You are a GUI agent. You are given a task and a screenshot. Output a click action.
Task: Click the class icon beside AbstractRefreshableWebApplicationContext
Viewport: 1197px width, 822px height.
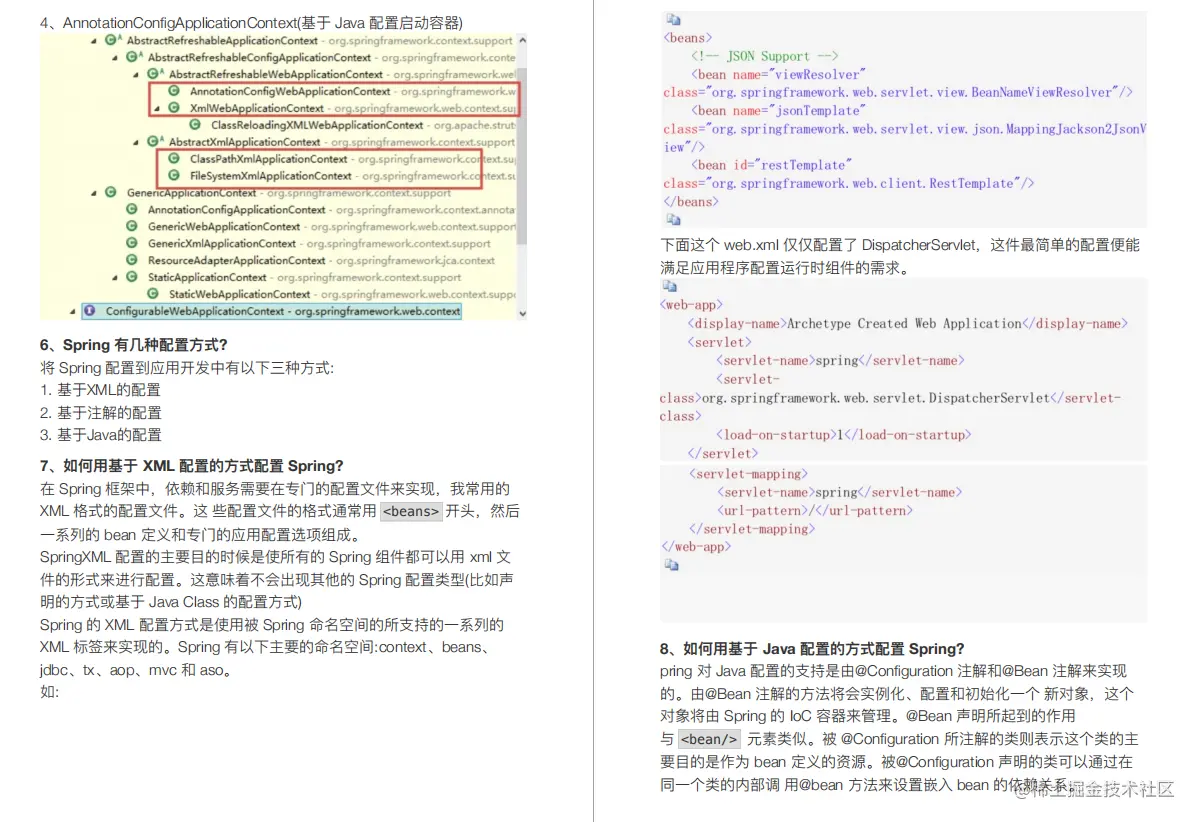[153, 73]
